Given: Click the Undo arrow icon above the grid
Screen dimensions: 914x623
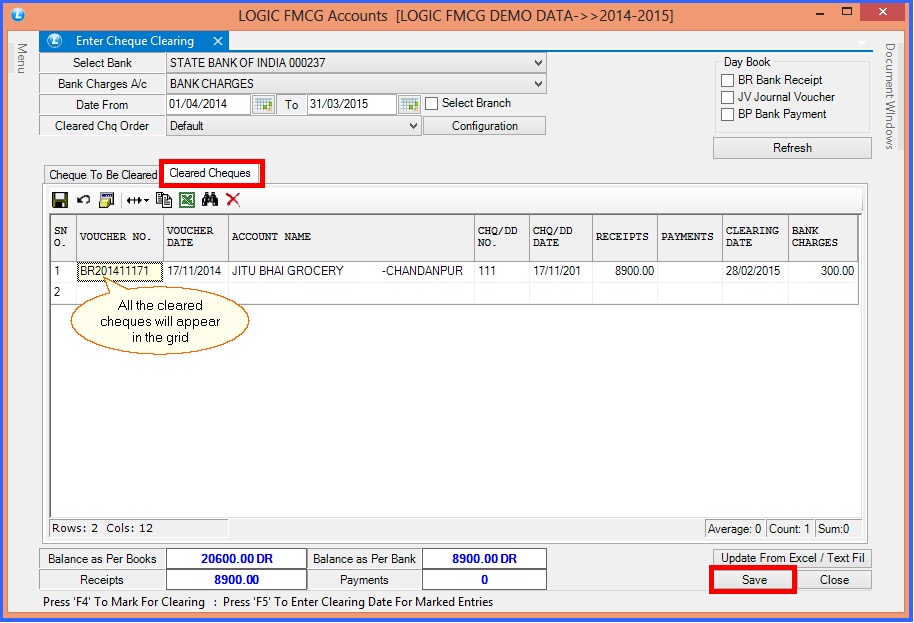Looking at the screenshot, I should [x=83, y=200].
